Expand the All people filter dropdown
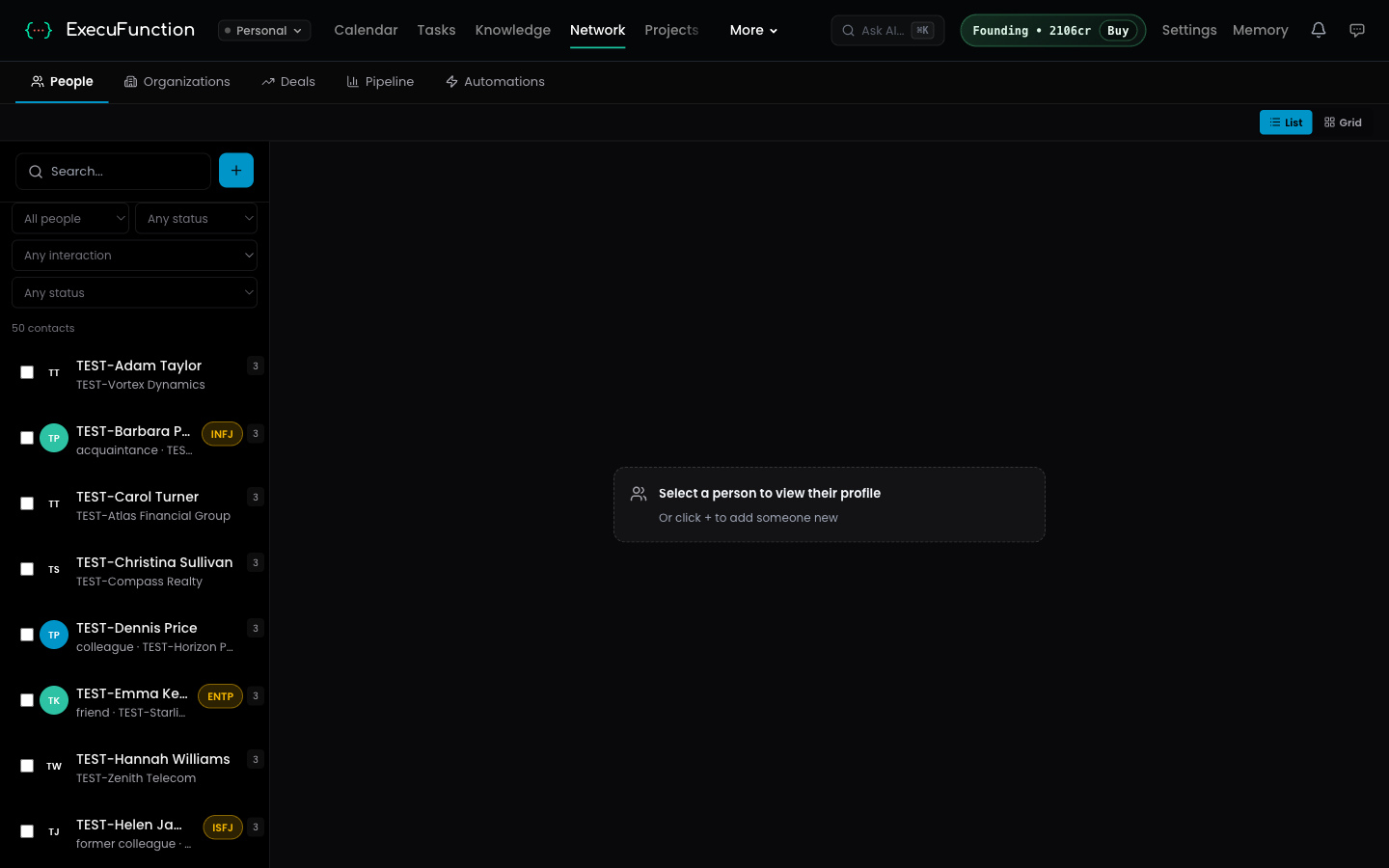 (x=69, y=219)
